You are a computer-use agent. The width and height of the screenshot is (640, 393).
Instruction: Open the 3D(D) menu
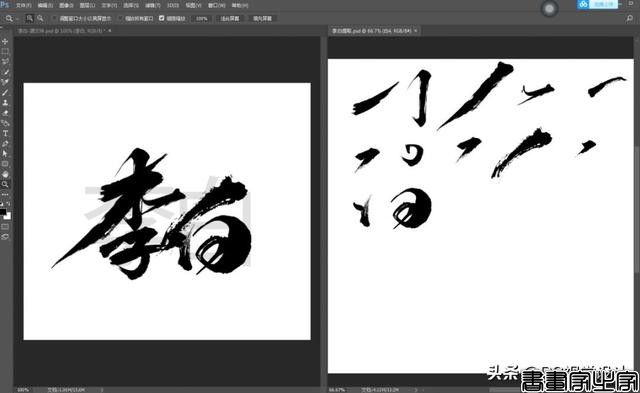[x=173, y=5]
